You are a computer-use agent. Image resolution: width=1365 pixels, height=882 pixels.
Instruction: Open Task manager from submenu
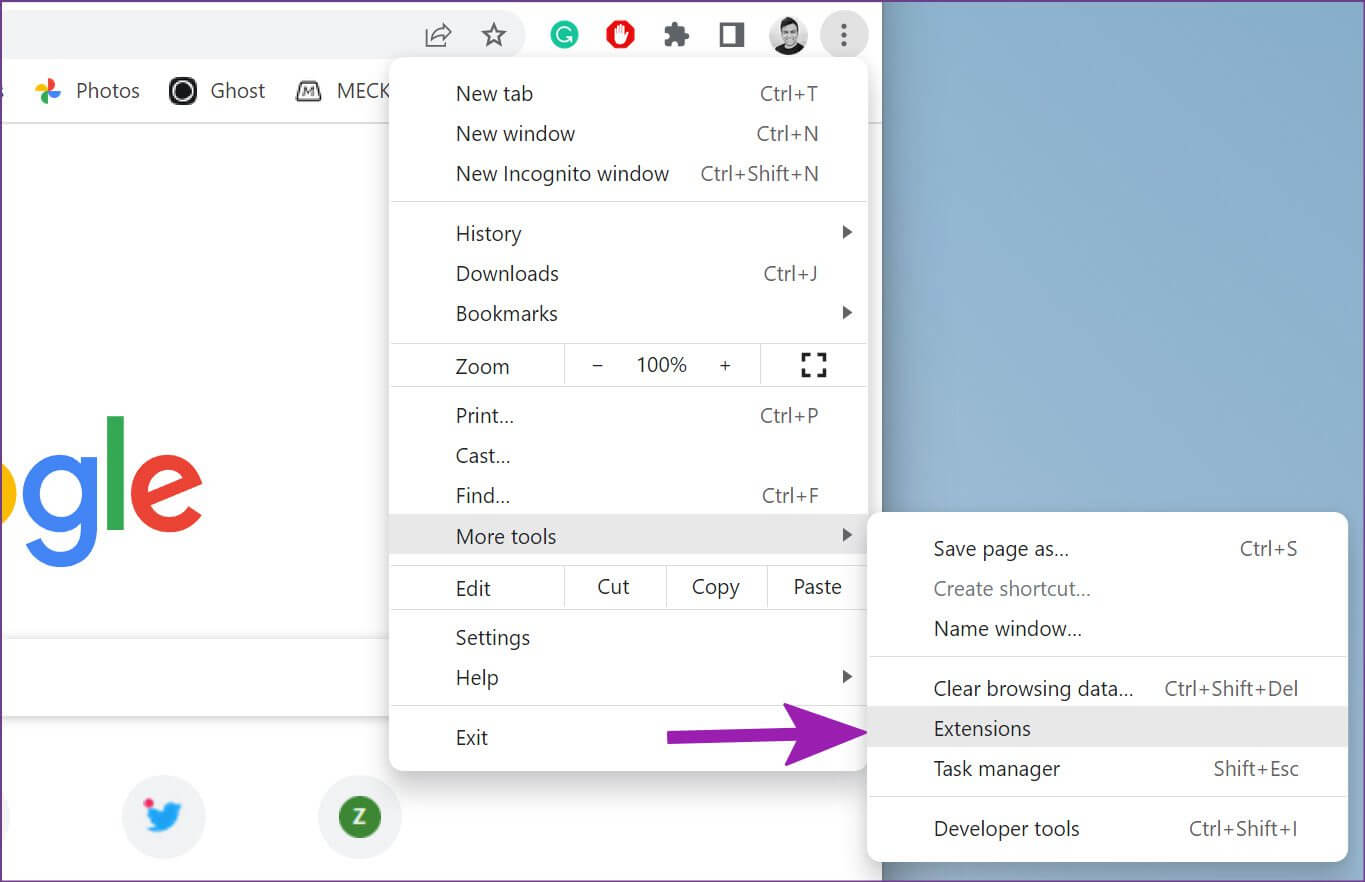coord(1107,768)
